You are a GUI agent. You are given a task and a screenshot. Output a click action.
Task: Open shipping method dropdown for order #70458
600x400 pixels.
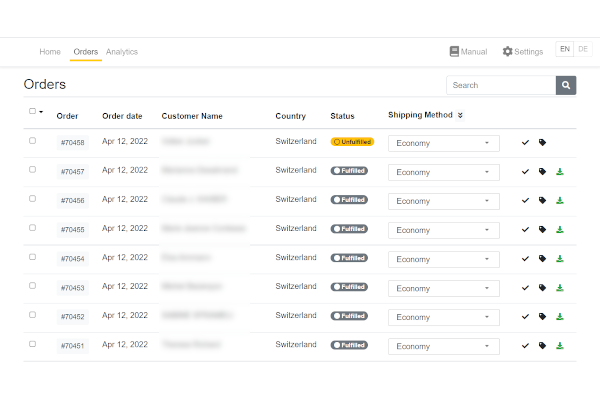click(x=443, y=143)
